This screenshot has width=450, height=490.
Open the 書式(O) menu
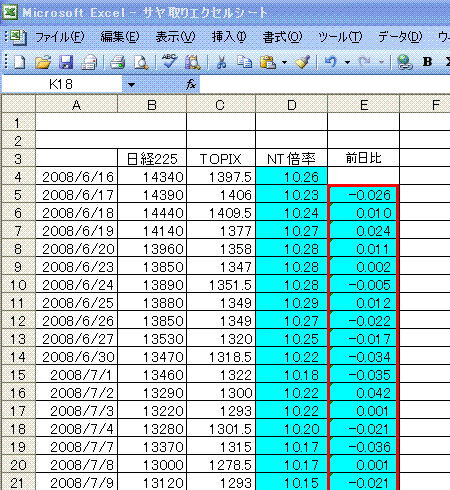click(282, 37)
